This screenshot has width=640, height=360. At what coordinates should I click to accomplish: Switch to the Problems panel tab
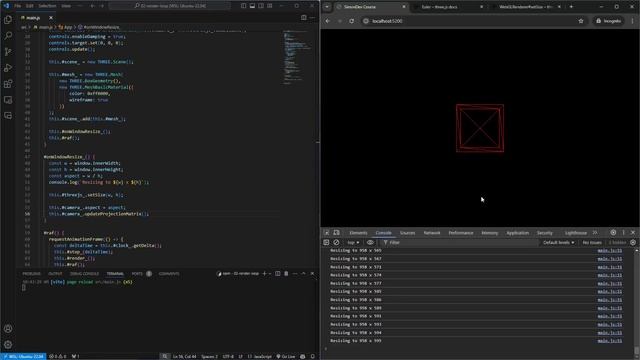(x=31, y=273)
